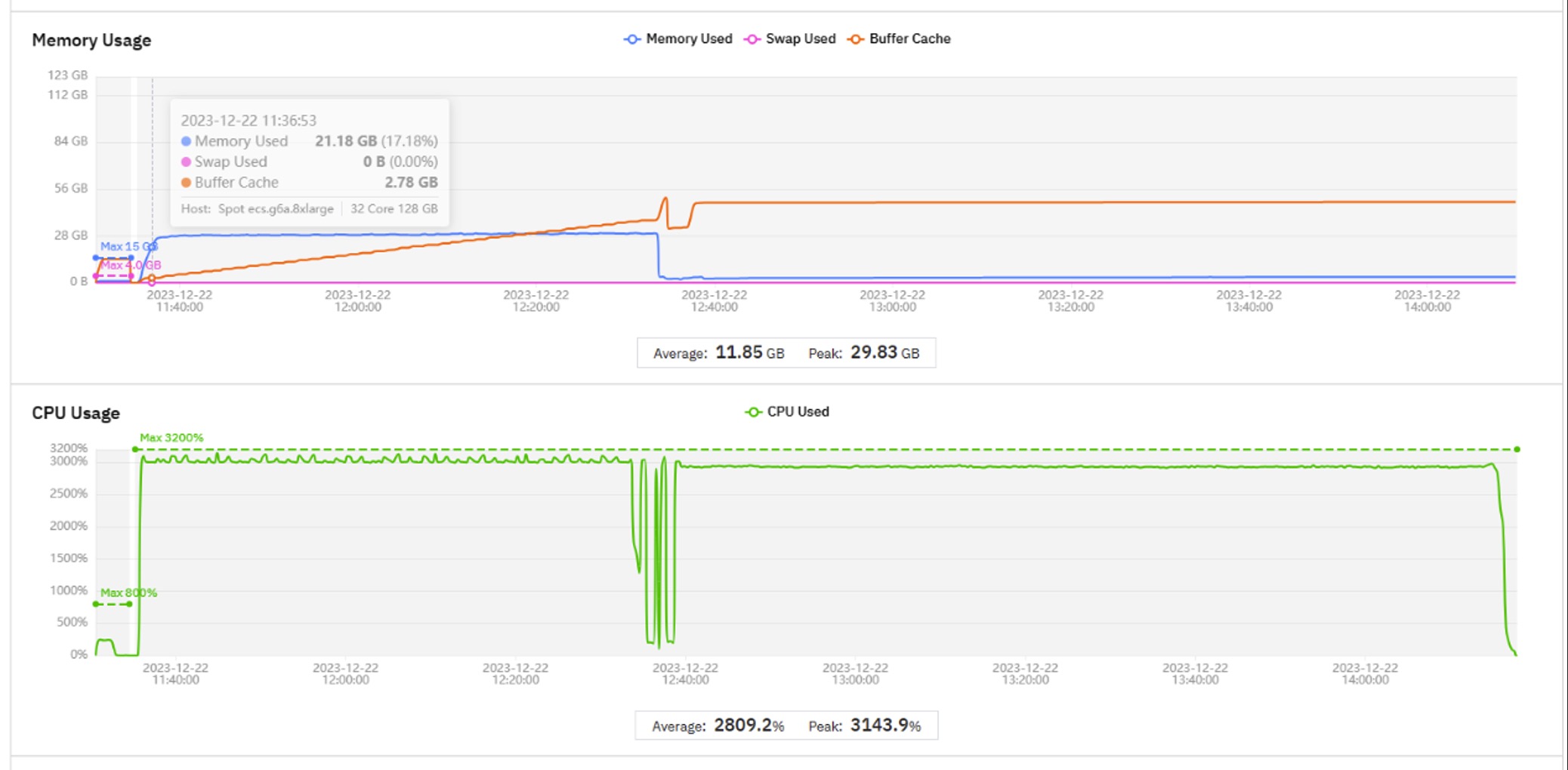Click the Max 3200% dashed line label

point(171,438)
